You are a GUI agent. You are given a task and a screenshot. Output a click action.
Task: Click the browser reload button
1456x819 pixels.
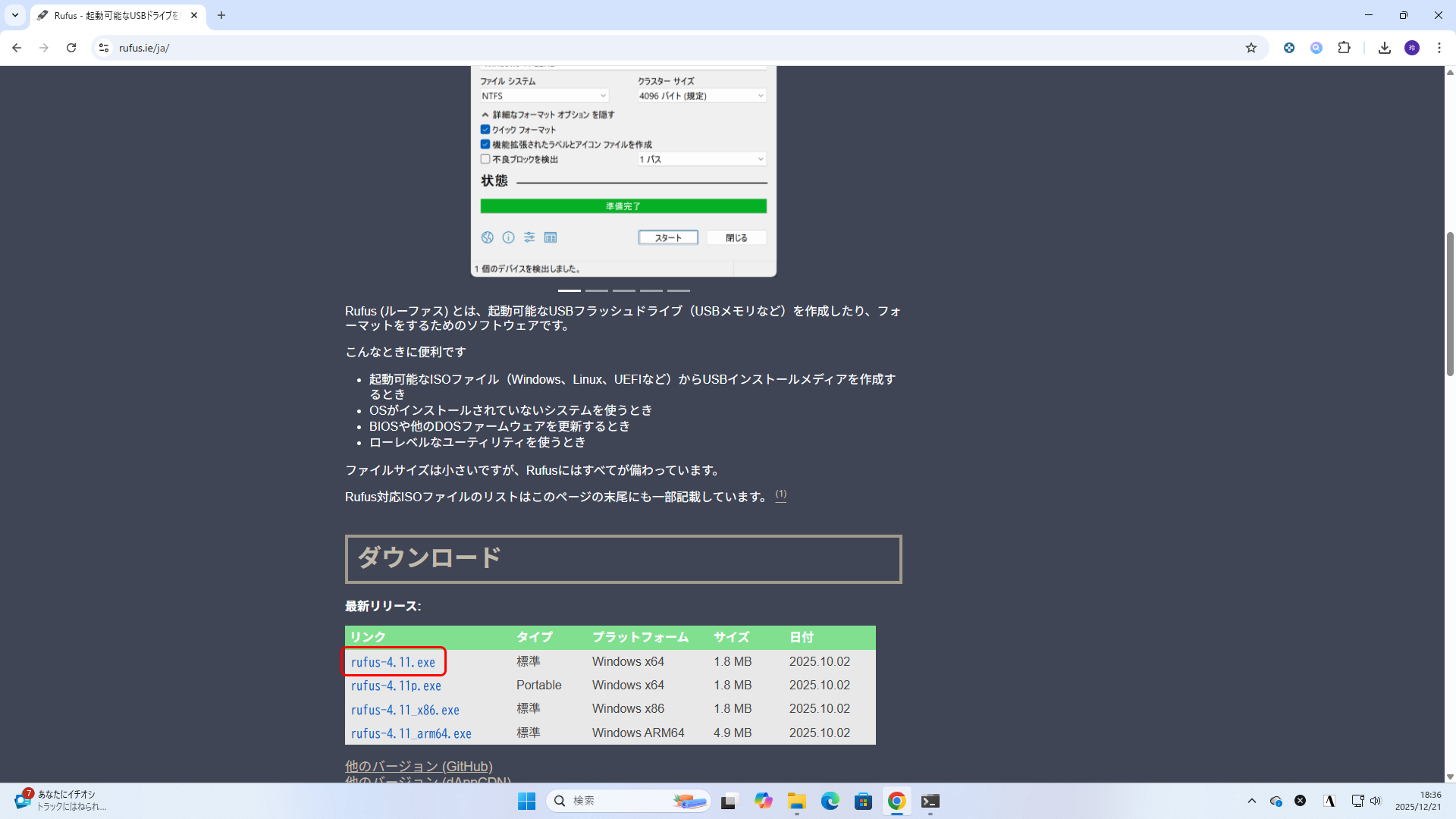pyautogui.click(x=71, y=48)
